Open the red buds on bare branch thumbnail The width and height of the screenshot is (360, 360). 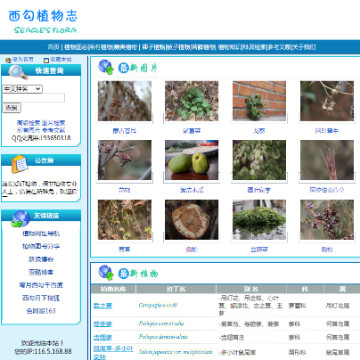point(125,160)
